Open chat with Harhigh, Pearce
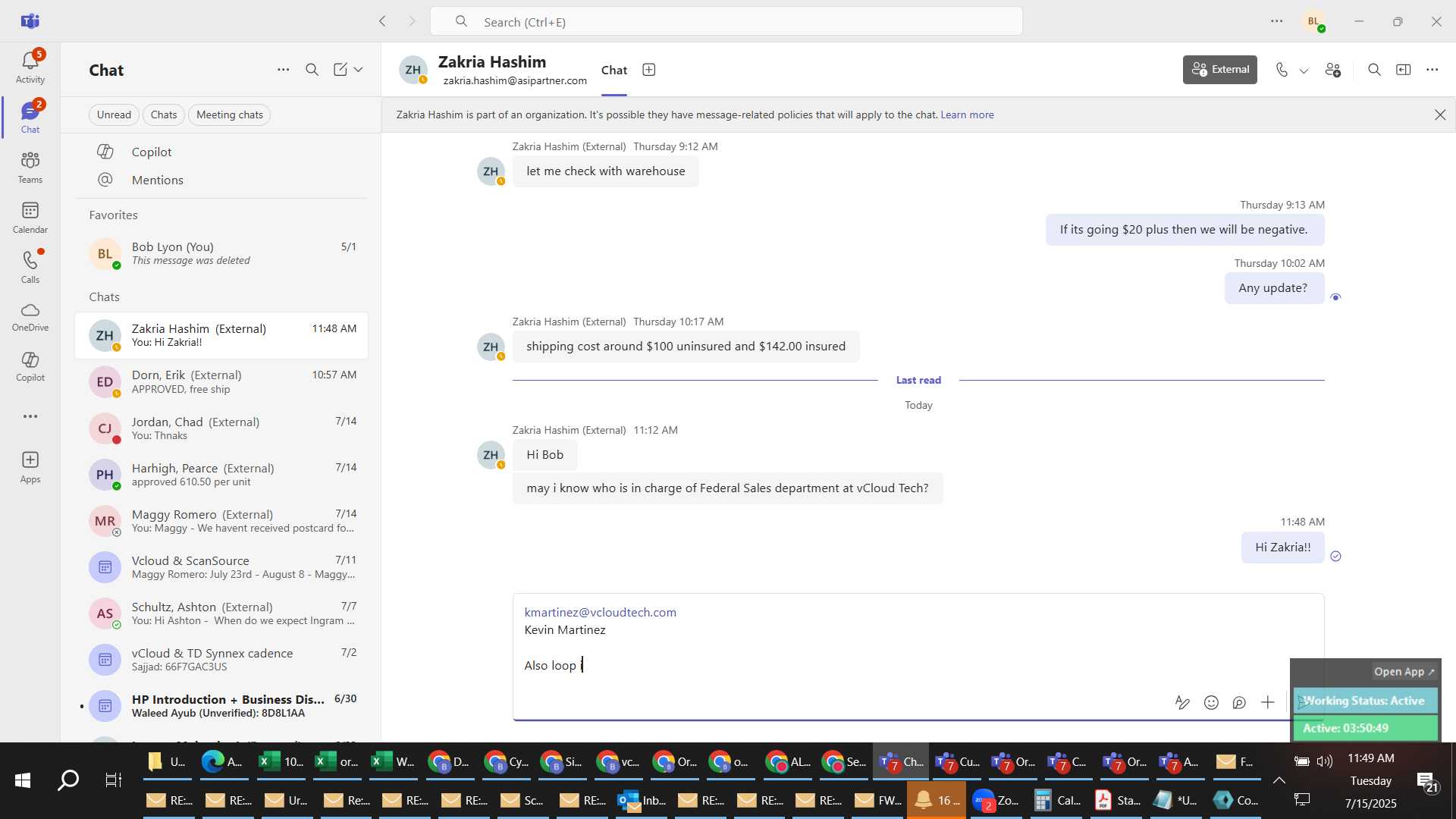 click(221, 475)
